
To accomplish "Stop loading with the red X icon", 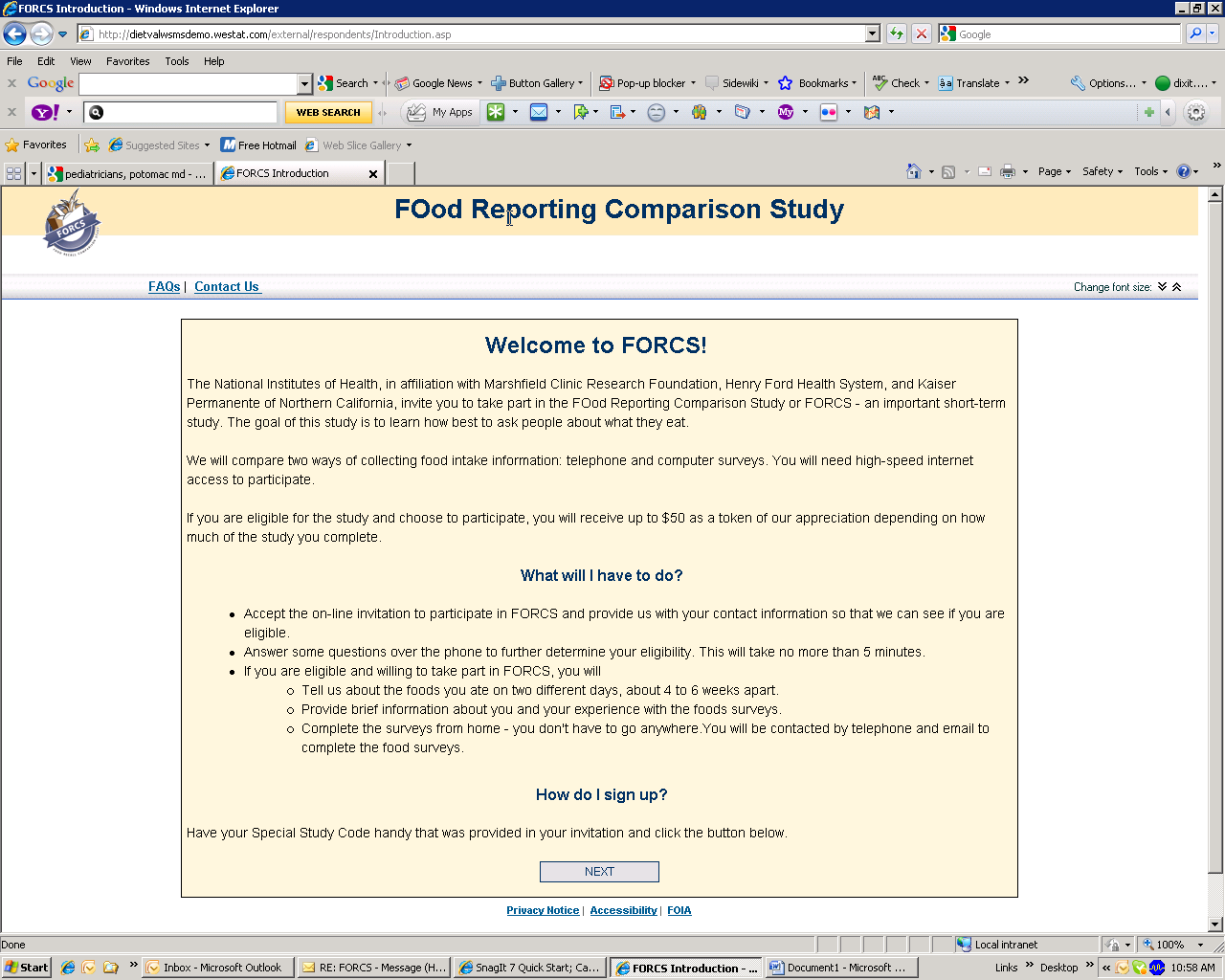I will (x=921, y=34).
